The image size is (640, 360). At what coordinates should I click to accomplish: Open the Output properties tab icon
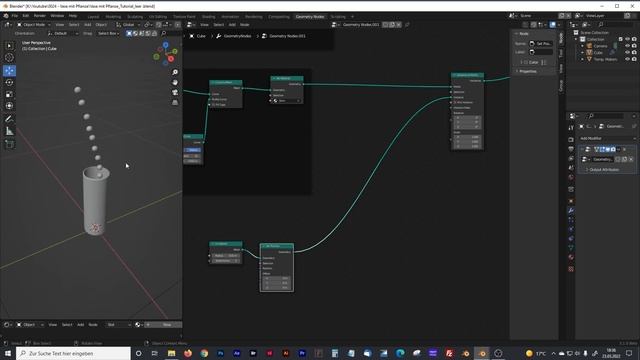[x=571, y=149]
